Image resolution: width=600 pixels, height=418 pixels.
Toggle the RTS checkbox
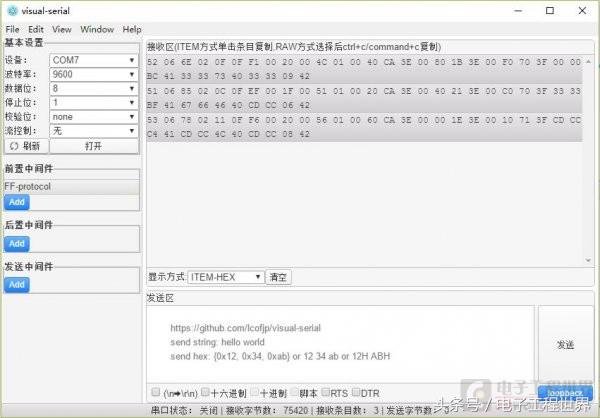click(x=326, y=392)
